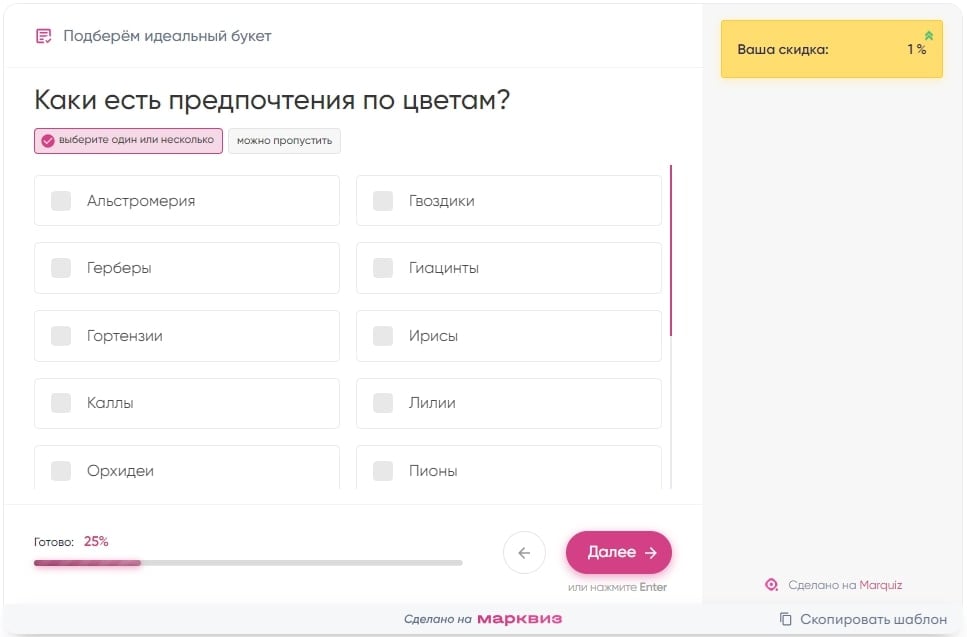The image size is (967, 637).
Task: Open the Сделано на Marquiz link
Action: click(x=843, y=584)
